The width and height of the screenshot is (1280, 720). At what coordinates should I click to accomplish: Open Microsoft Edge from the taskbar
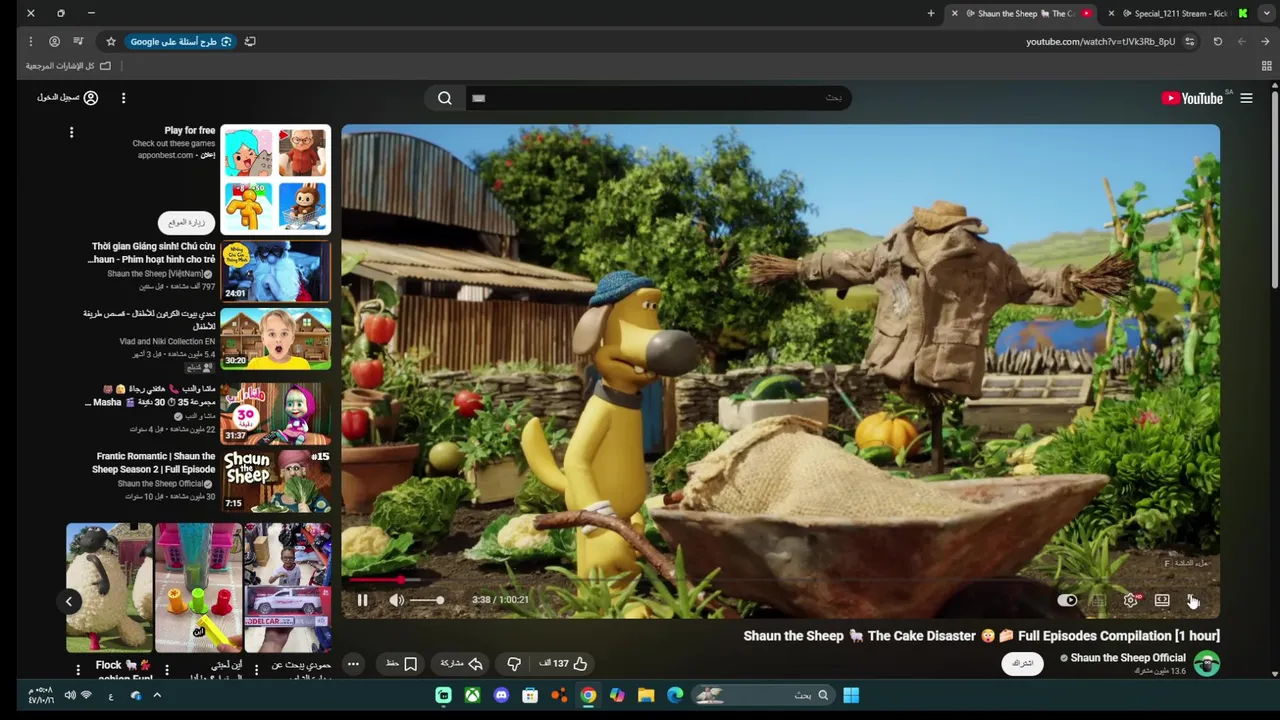tap(675, 695)
